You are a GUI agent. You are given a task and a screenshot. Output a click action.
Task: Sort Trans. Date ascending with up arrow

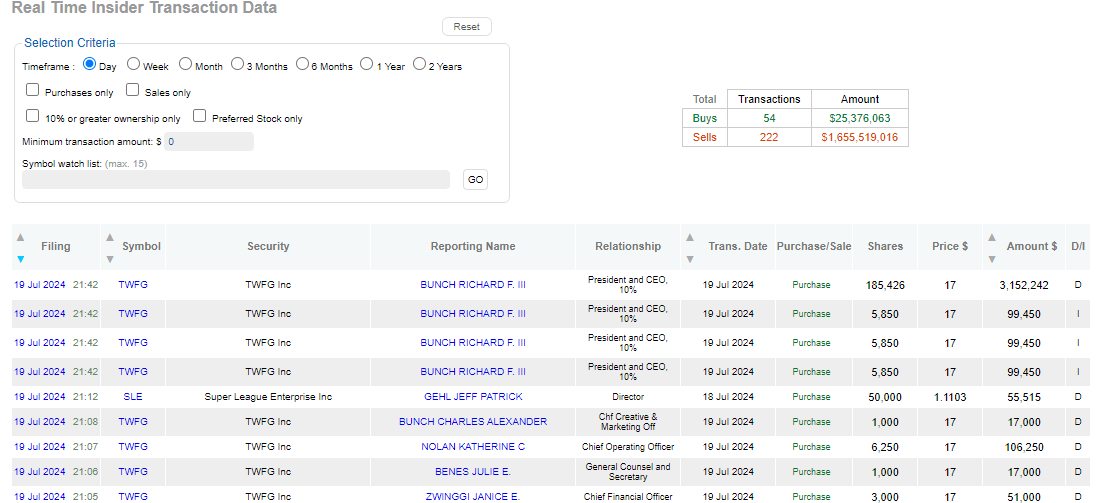[690, 237]
